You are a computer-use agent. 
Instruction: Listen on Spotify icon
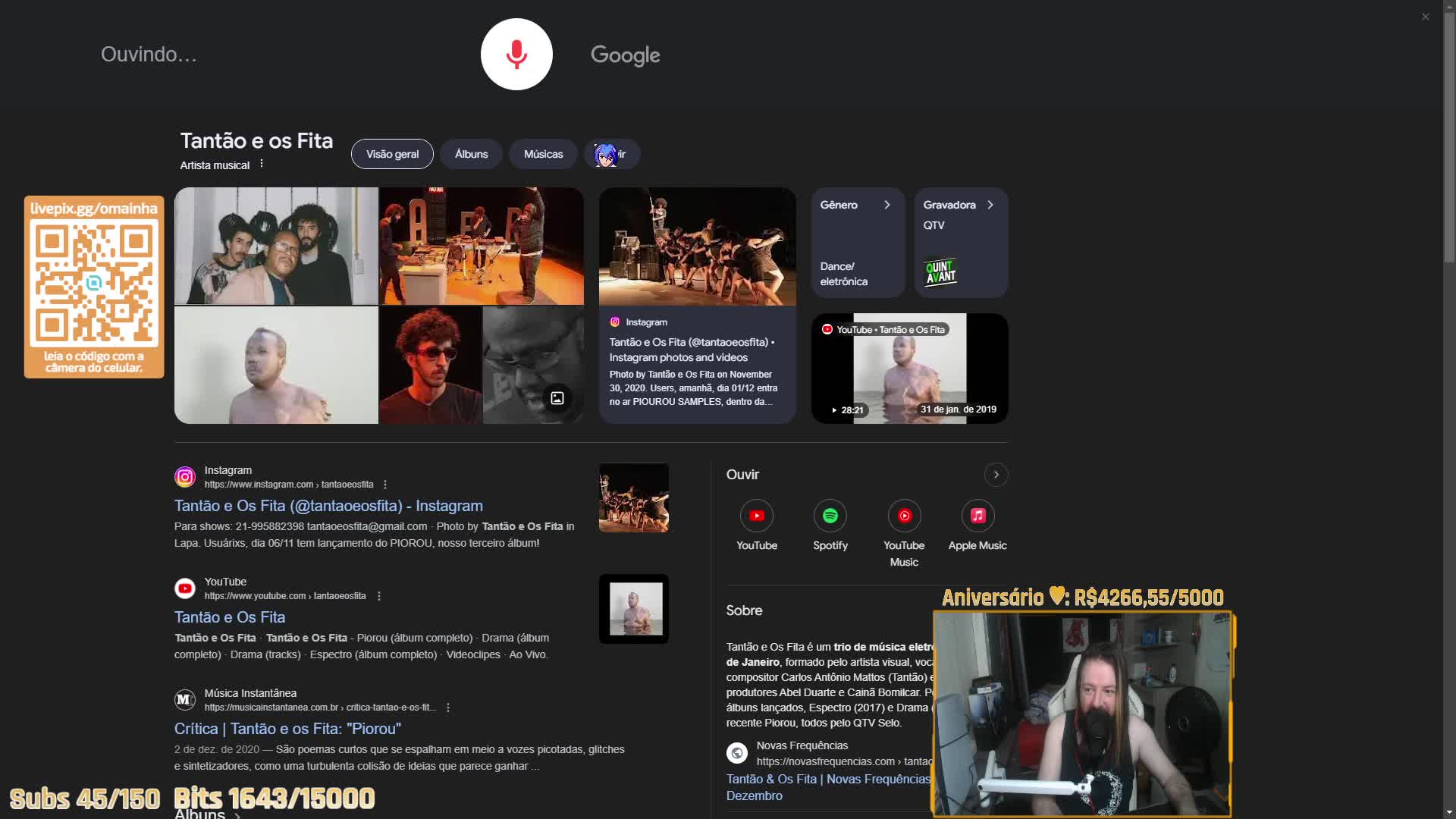tap(830, 516)
